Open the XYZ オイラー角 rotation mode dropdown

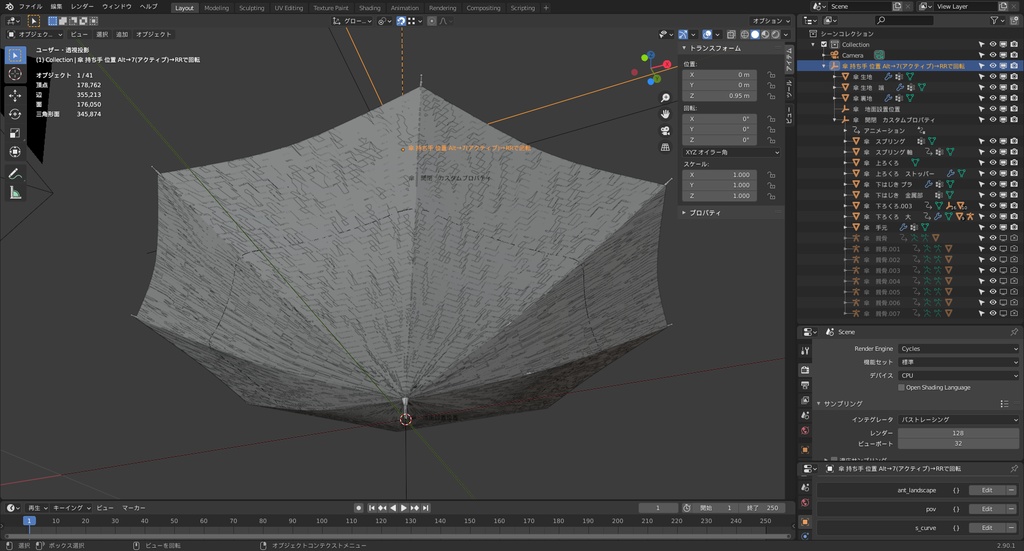tap(731, 152)
